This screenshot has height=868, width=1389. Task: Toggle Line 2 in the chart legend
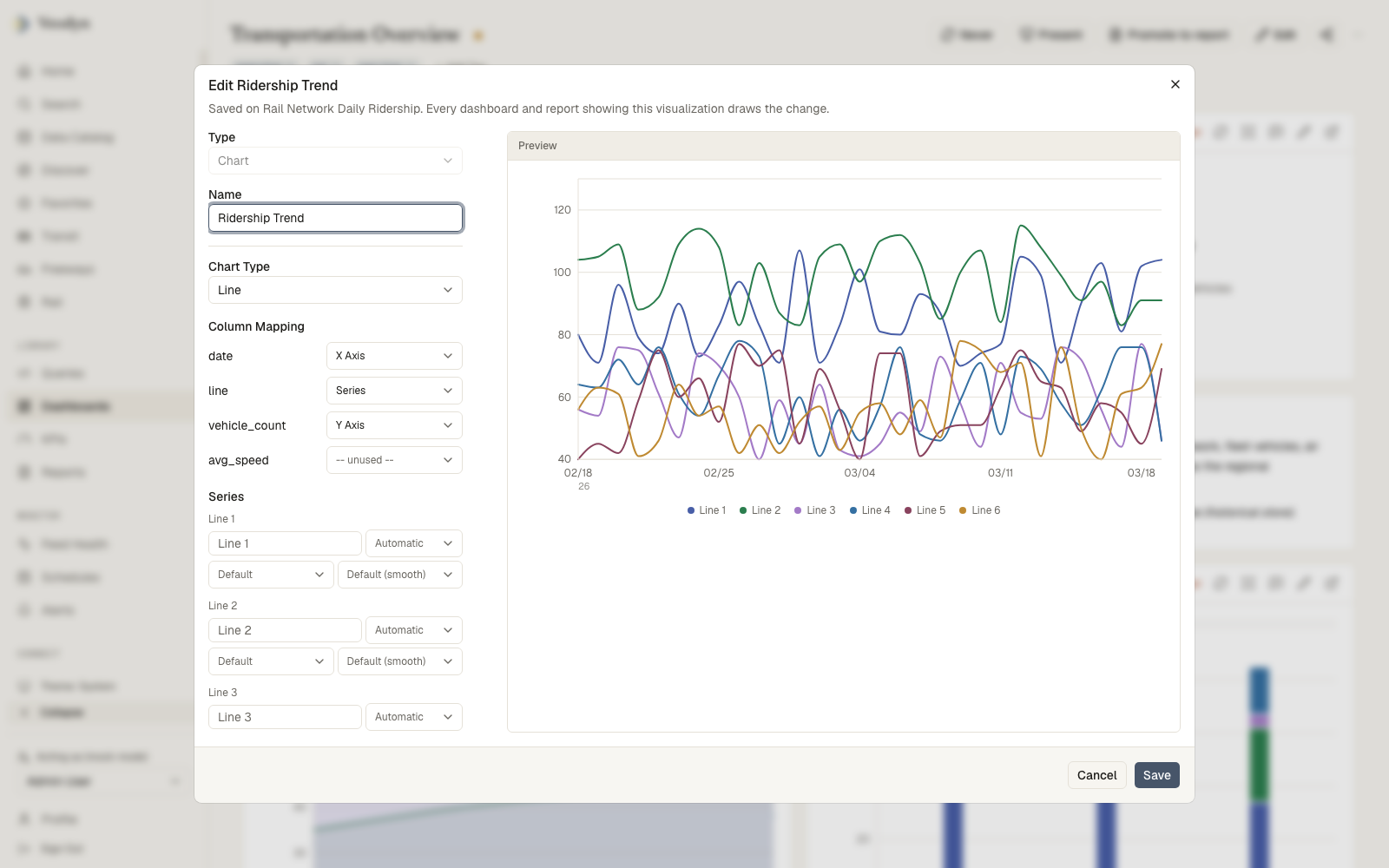coord(760,510)
